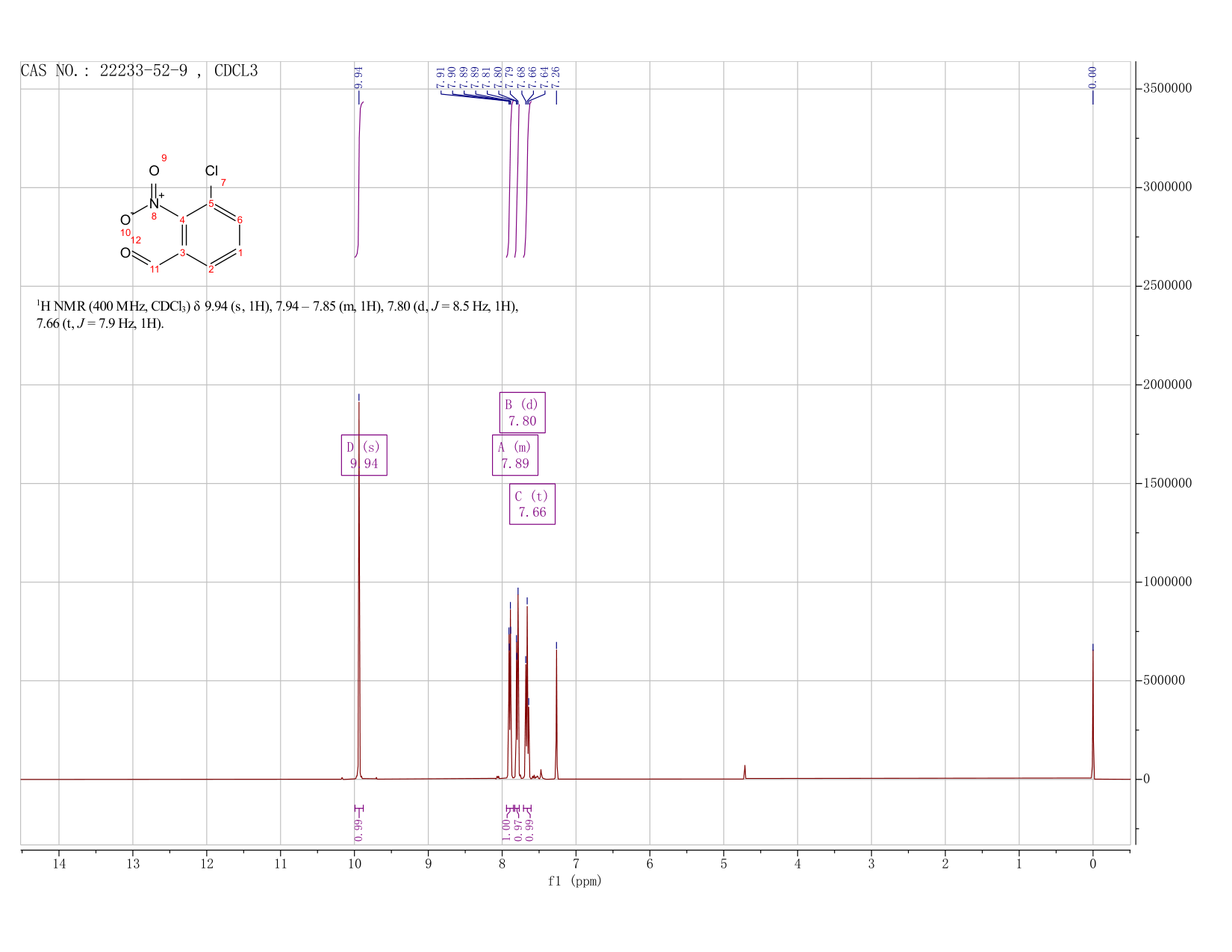The width and height of the screenshot is (1232, 952).
Task: Click the second summary line '7.66 (t, J = 7.9 Hz, 1H).'
Action: click(x=100, y=324)
